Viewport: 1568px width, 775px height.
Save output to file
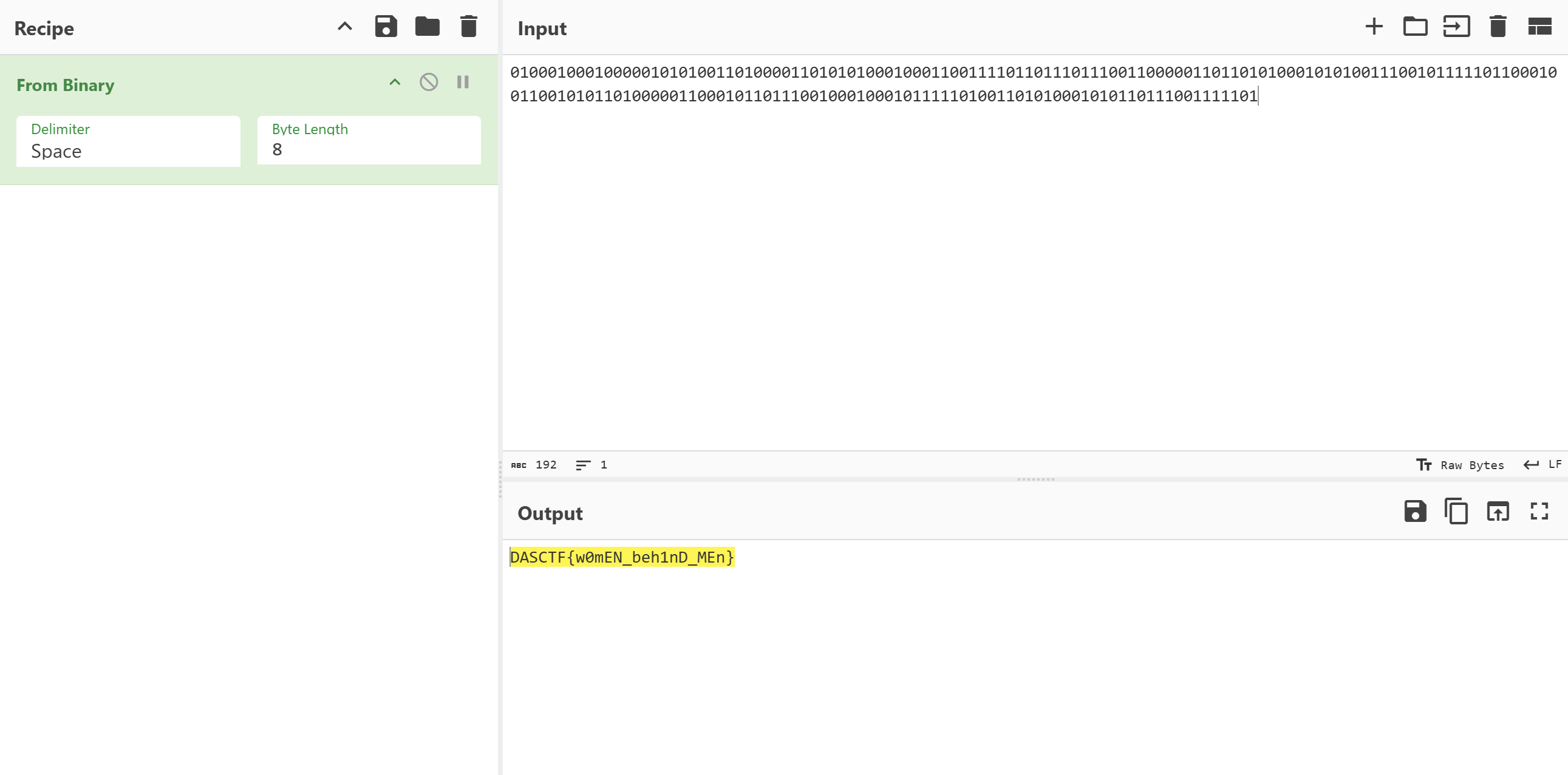tap(1414, 512)
